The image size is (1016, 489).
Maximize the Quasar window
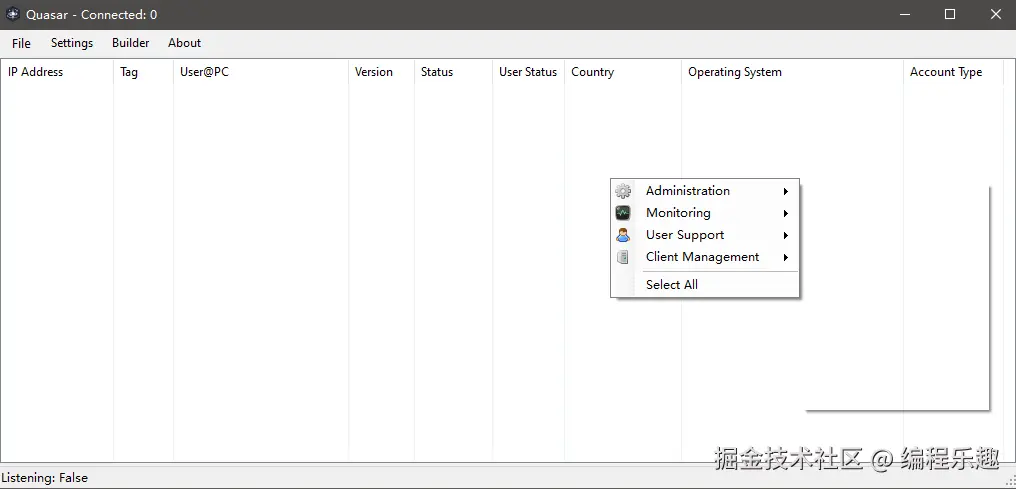[950, 14]
